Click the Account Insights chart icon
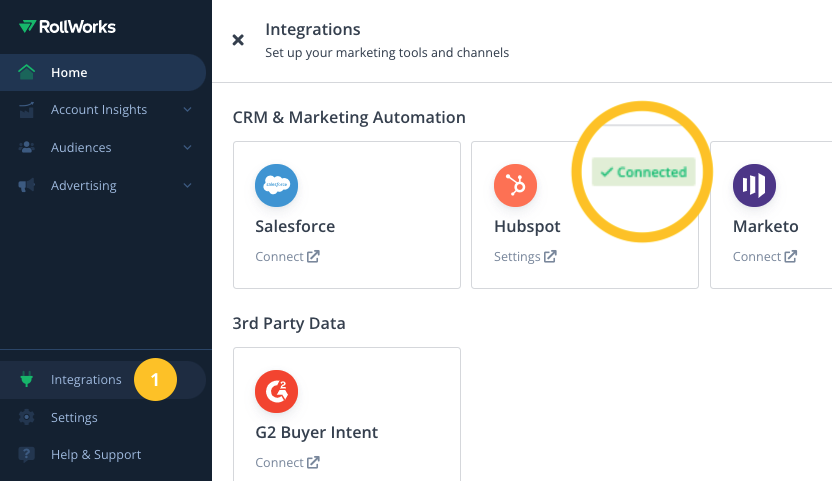 (27, 109)
